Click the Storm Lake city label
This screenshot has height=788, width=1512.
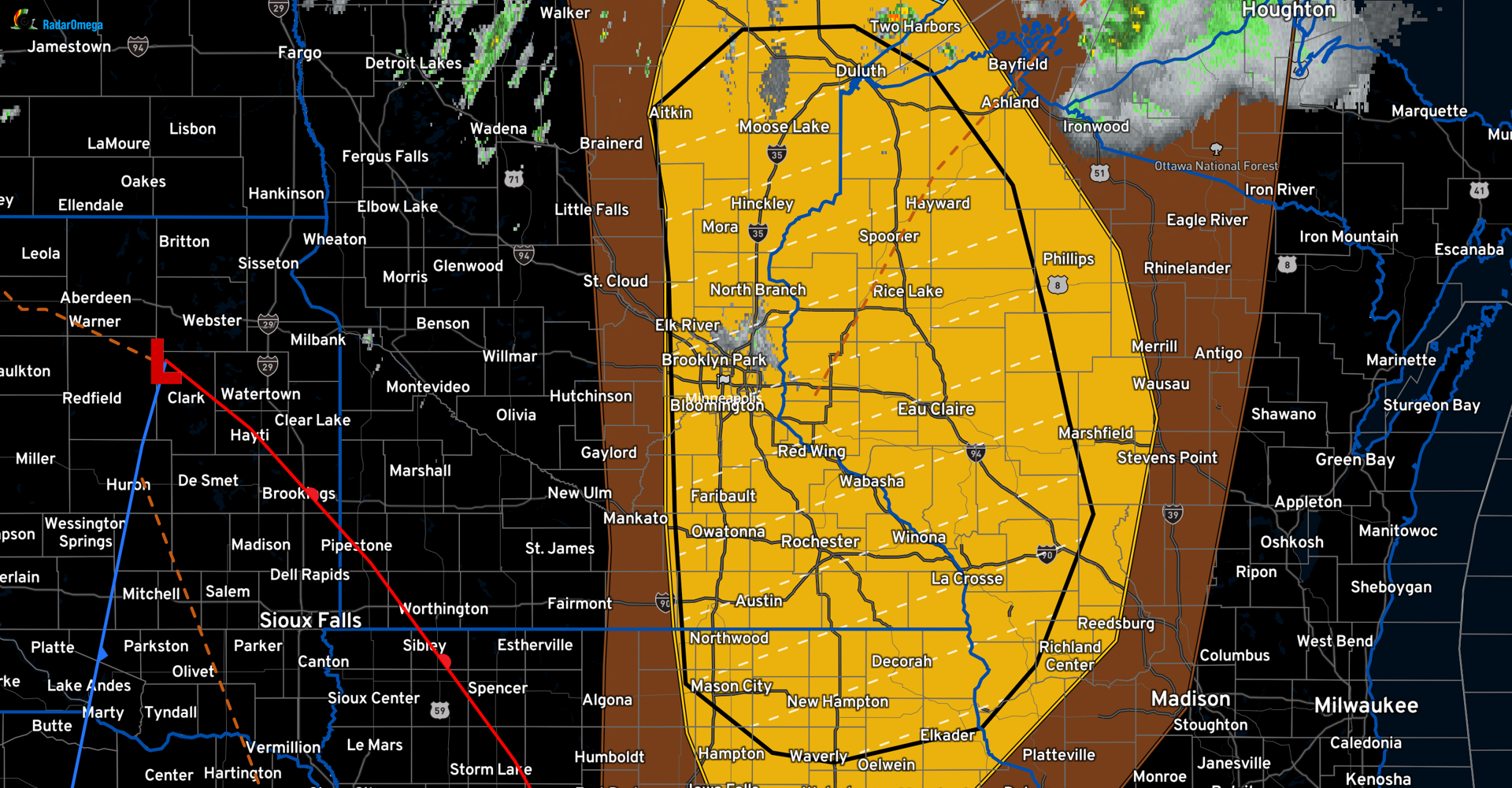[x=491, y=769]
